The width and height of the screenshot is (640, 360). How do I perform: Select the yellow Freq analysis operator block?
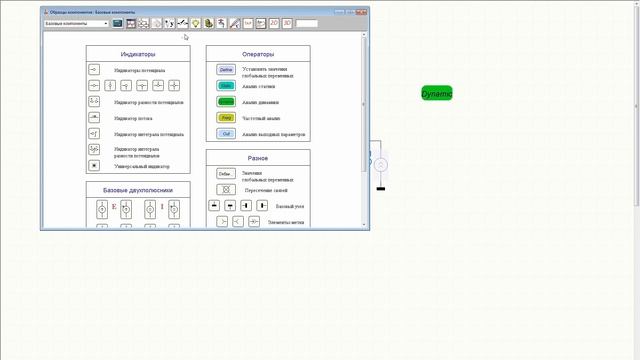point(226,118)
